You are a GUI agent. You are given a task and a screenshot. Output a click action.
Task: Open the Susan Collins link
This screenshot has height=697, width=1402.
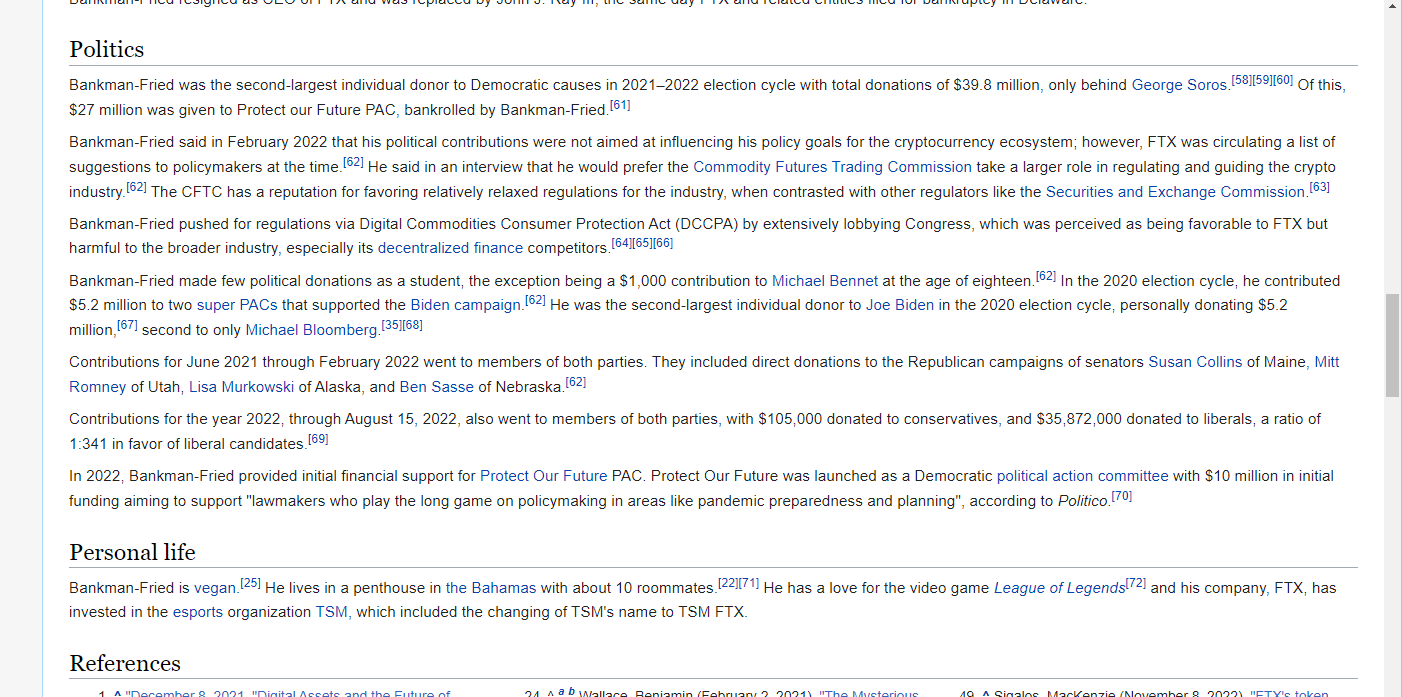tap(1195, 362)
